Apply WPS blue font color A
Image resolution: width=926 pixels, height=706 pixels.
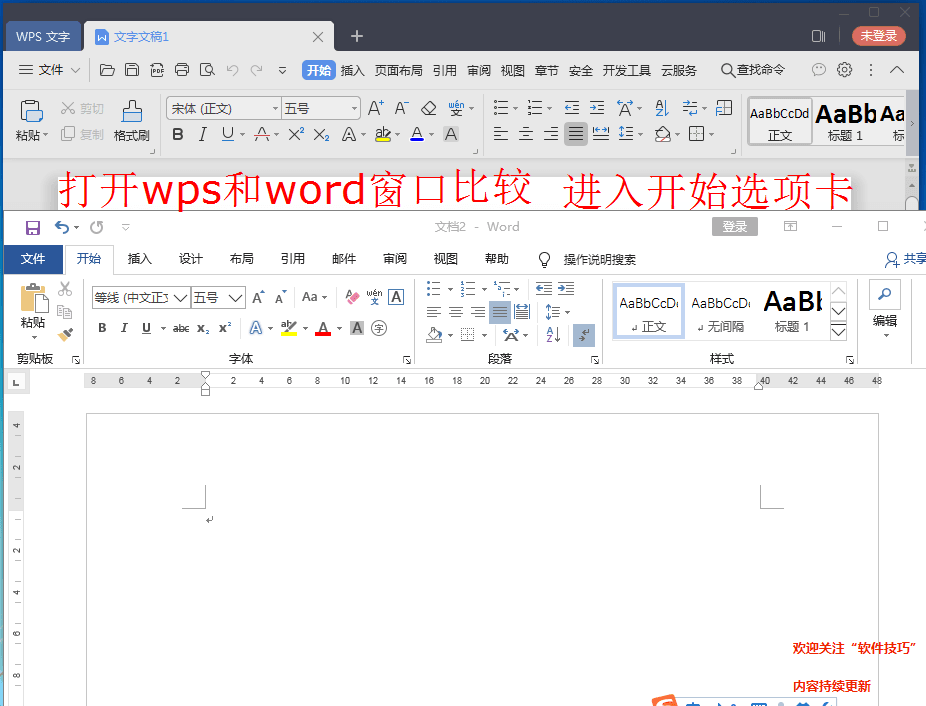pyautogui.click(x=417, y=135)
